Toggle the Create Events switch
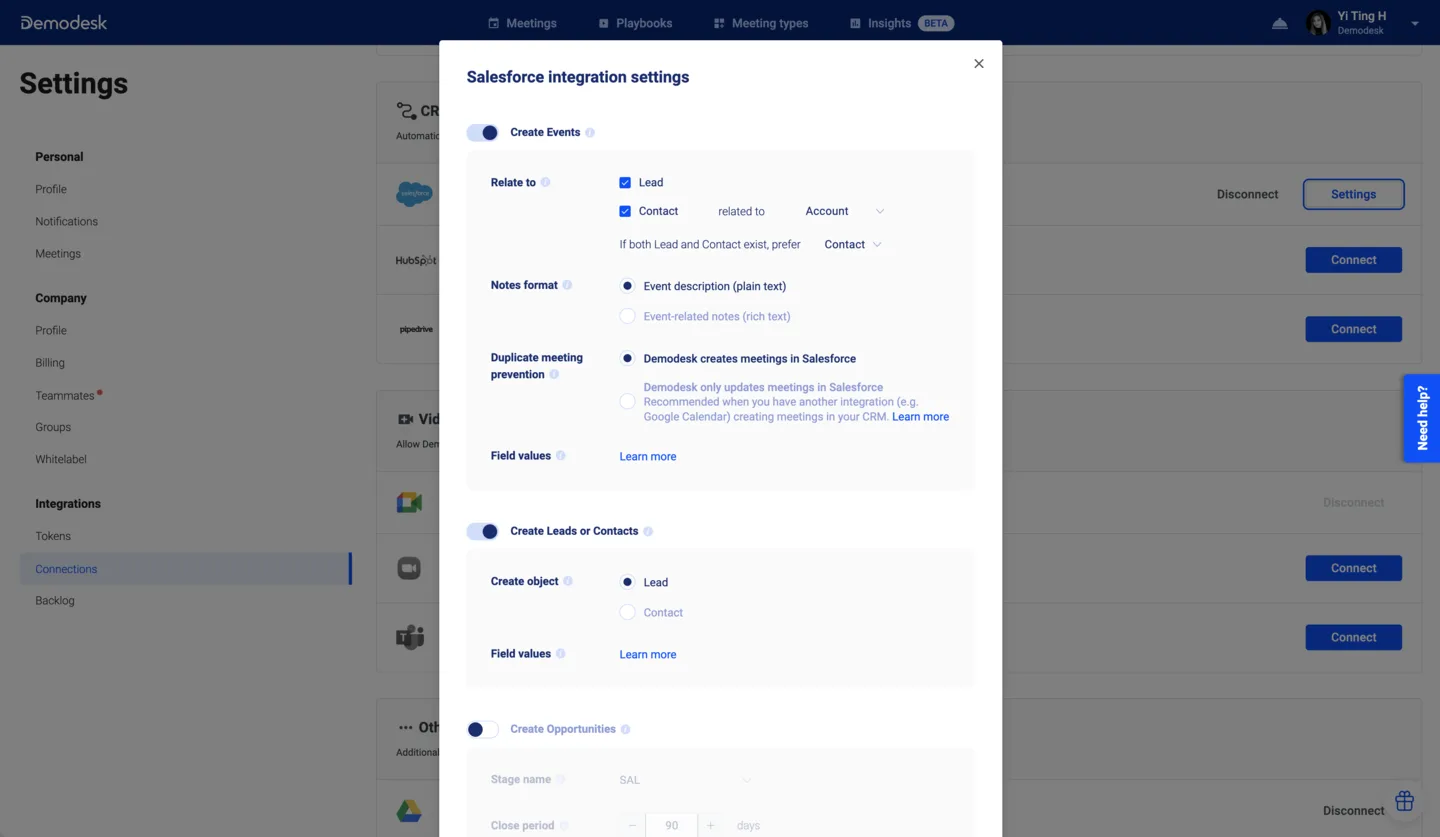The image size is (1440, 837). (483, 132)
